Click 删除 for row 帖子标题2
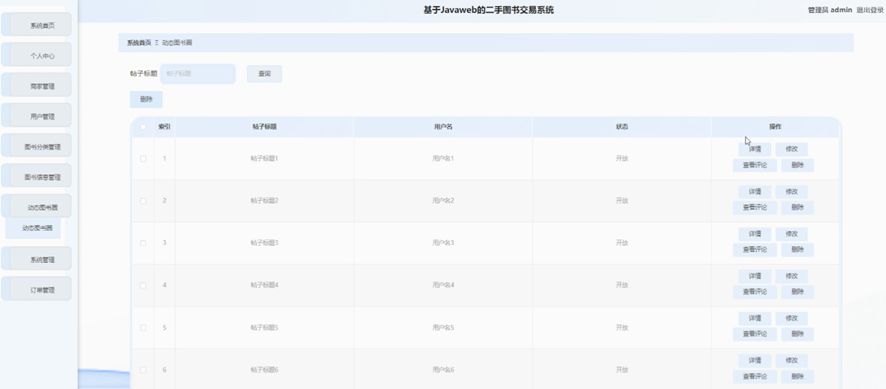The width and height of the screenshot is (886, 389). [x=797, y=208]
